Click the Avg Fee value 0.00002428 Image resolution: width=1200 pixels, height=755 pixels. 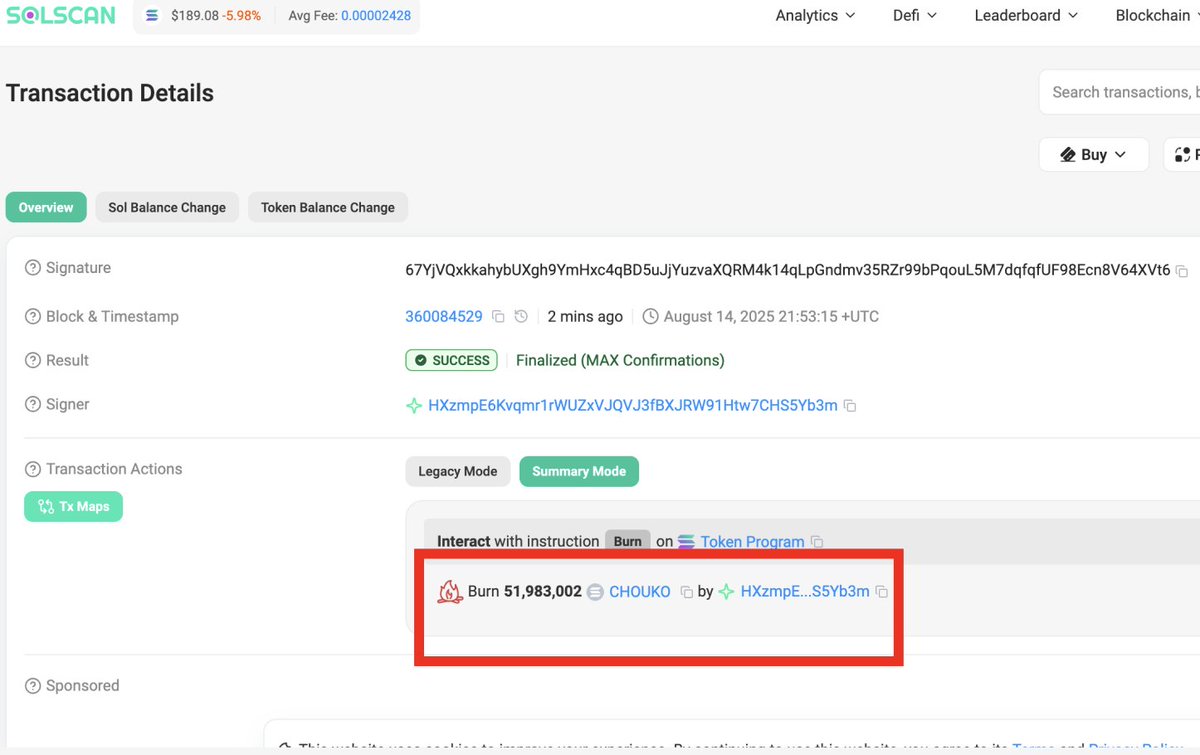(376, 16)
